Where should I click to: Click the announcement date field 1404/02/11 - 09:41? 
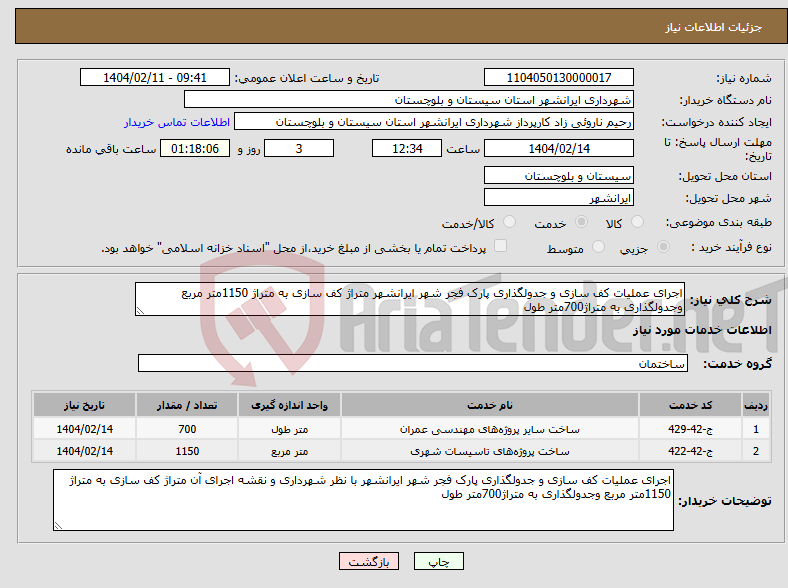[155, 77]
